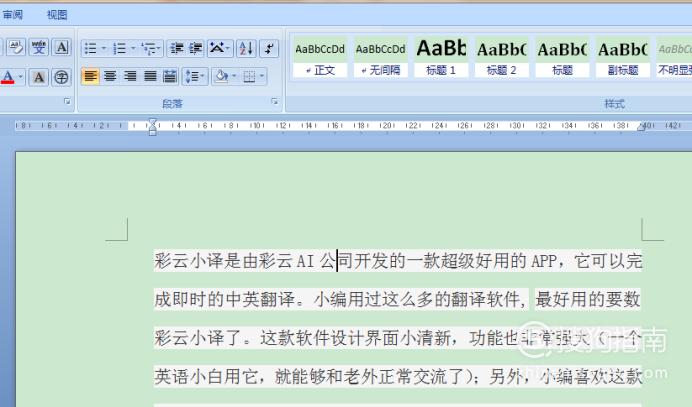
Task: Expand the line spacing dropdown arrow
Action: coord(203,76)
